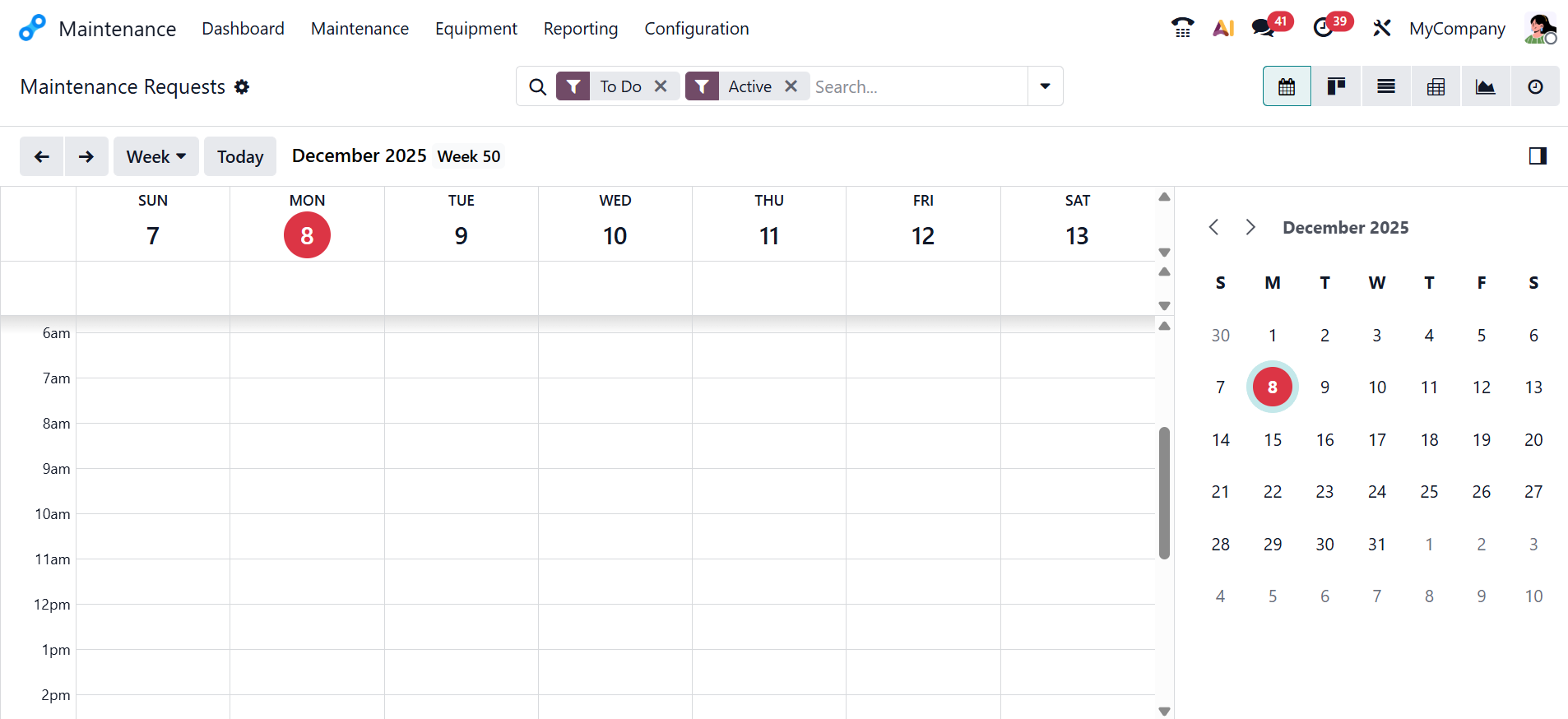Open Maintenance Requests settings gear

coord(242,87)
